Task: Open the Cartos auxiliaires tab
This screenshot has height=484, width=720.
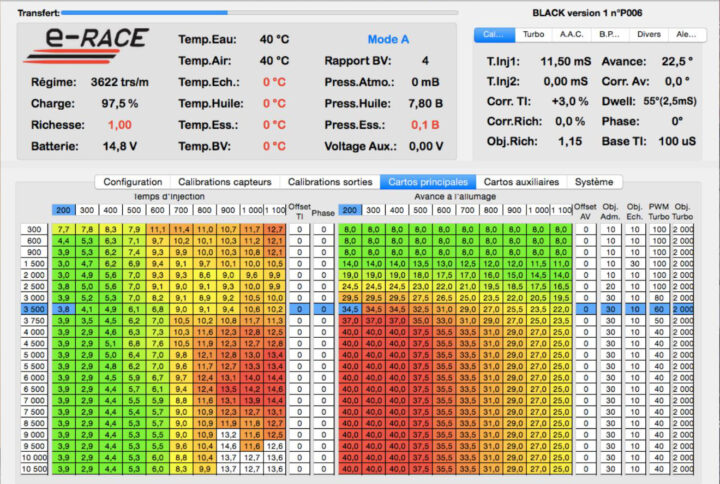Action: (521, 182)
